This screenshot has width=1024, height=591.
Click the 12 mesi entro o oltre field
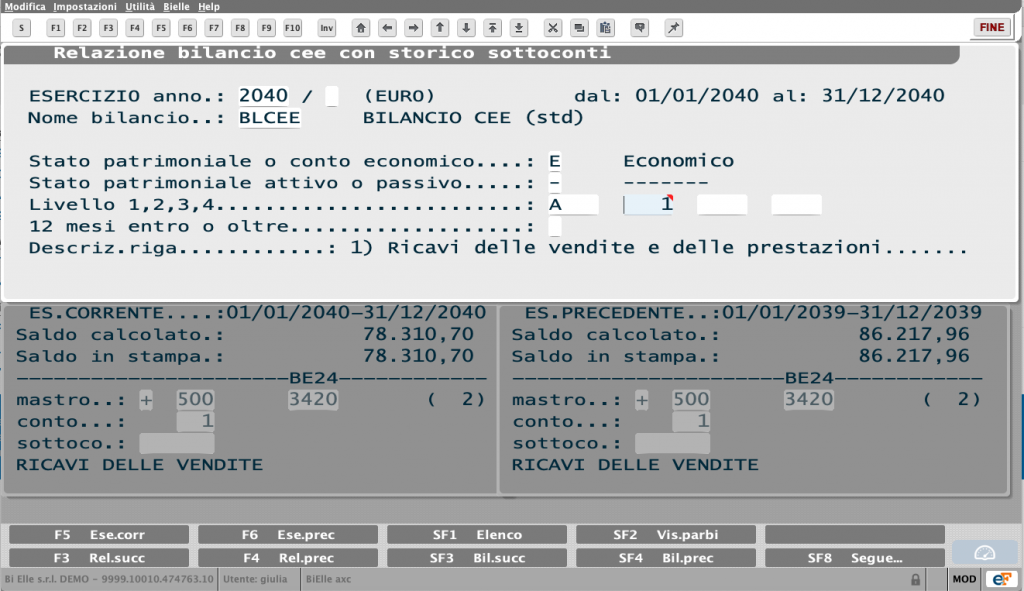[554, 227]
